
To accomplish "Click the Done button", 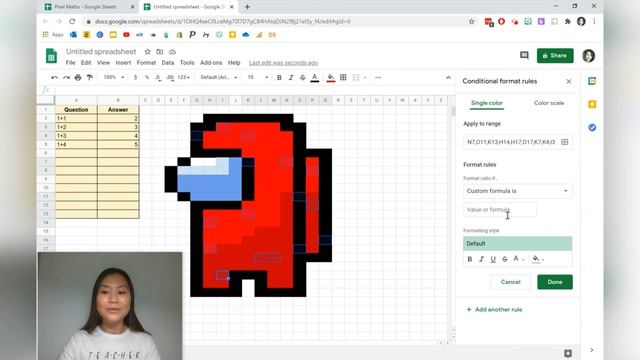I will [x=555, y=282].
